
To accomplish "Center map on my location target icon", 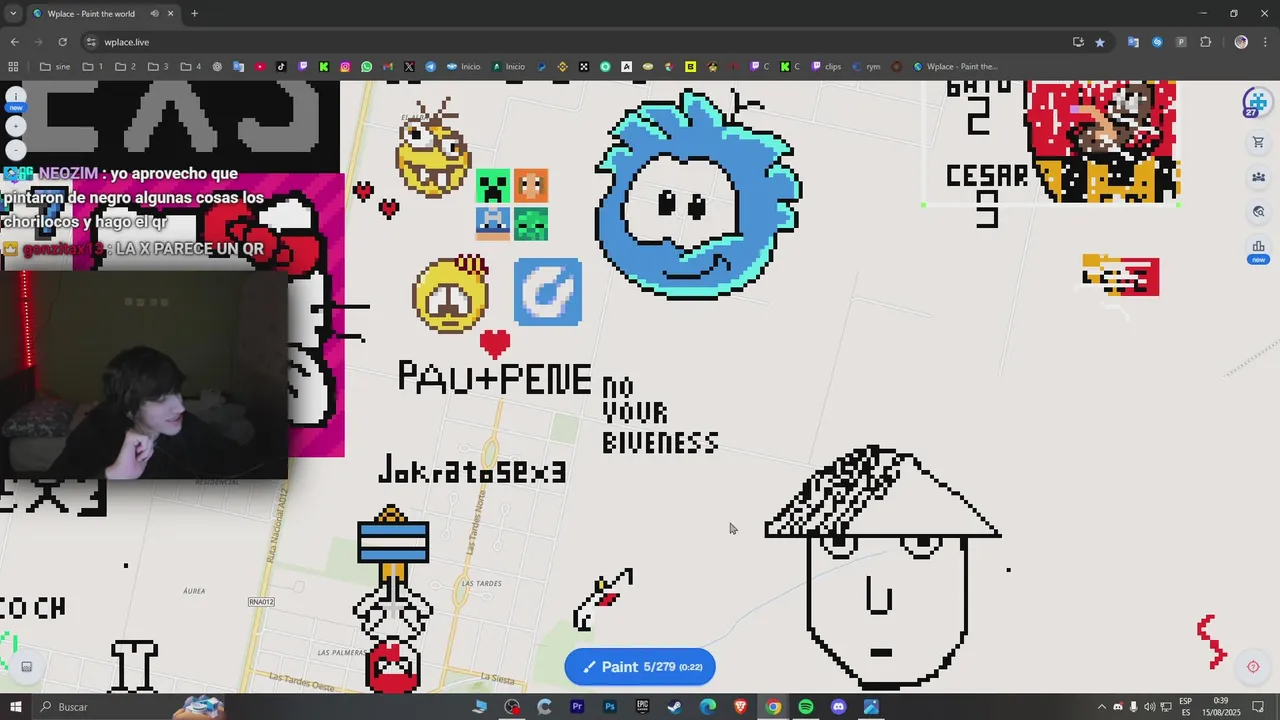I will pyautogui.click(x=1253, y=667).
